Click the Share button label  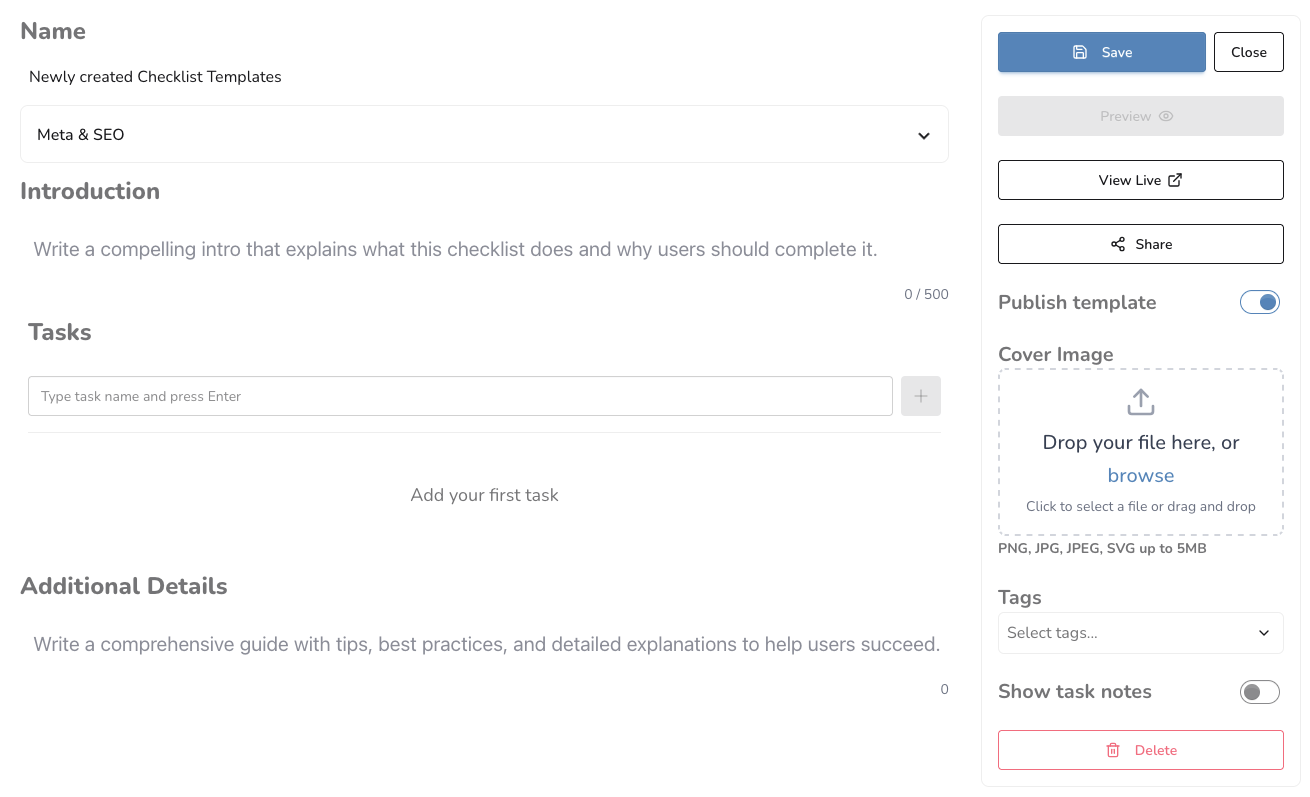pyautogui.click(x=1153, y=244)
